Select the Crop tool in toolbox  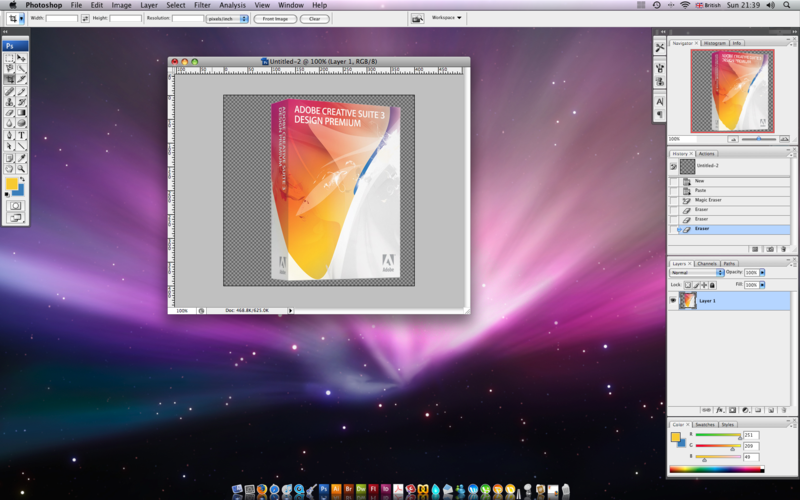point(9,79)
